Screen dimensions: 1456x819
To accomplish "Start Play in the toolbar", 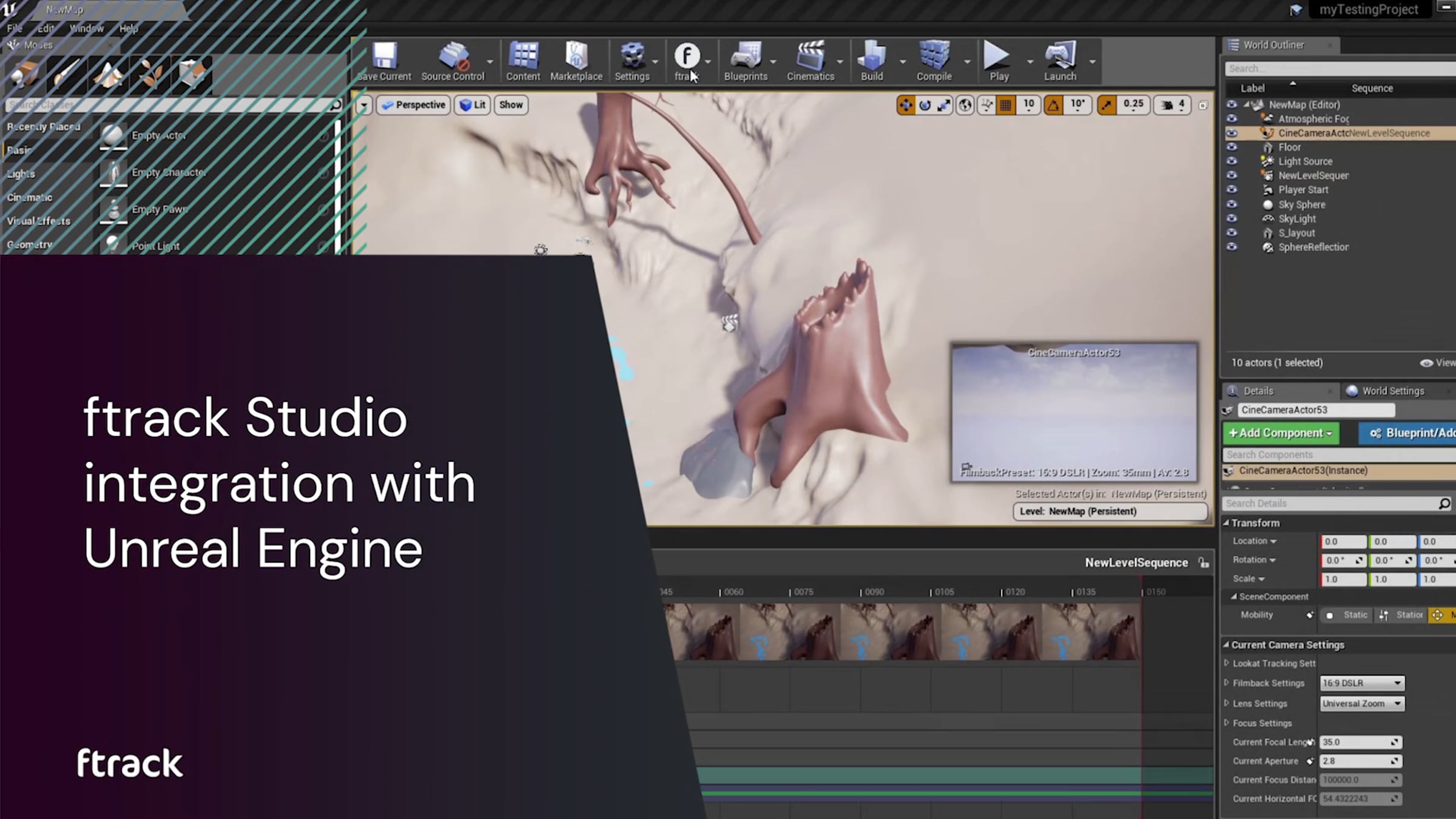I will pos(999,61).
